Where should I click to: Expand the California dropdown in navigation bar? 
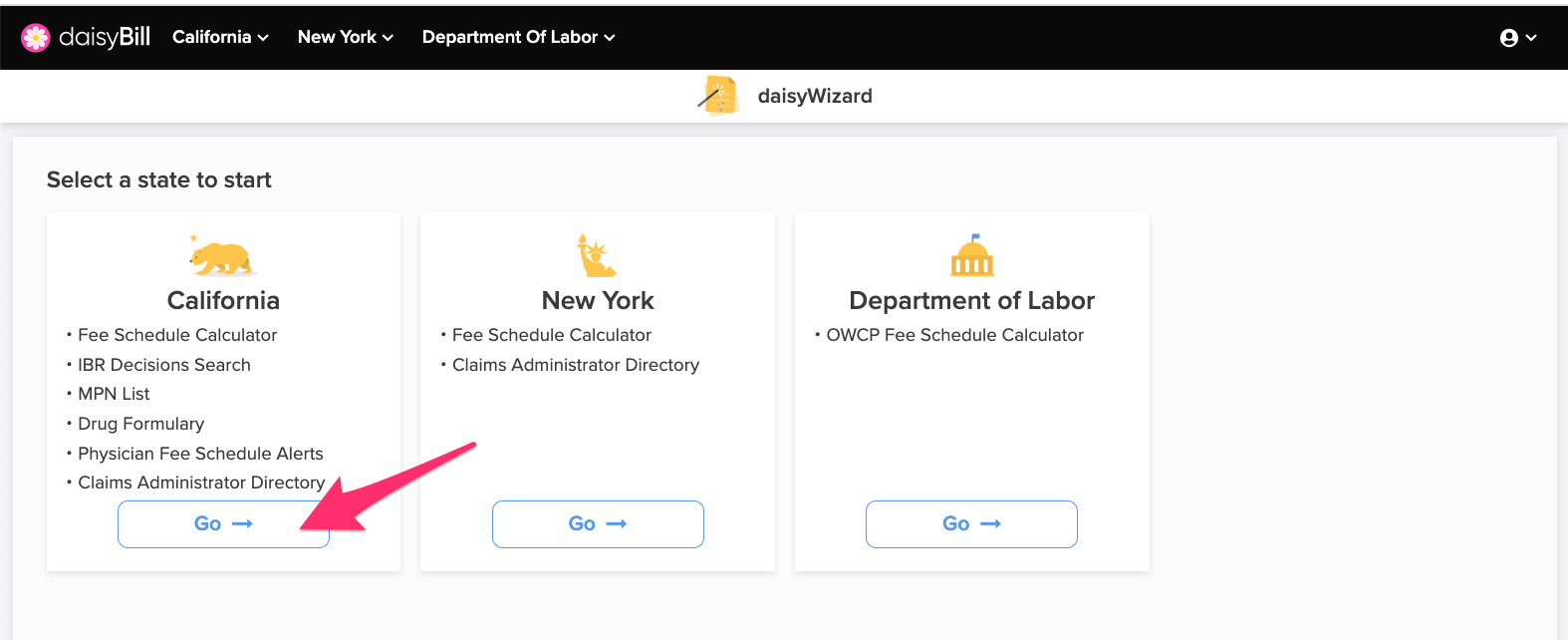pyautogui.click(x=220, y=37)
